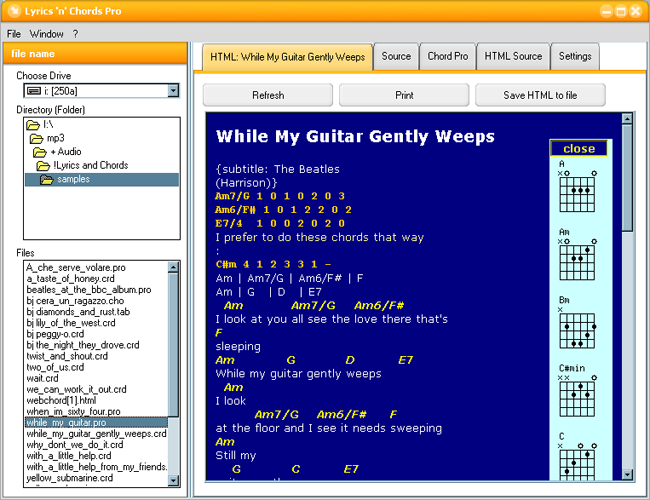This screenshot has width=650, height=500.
Task: Open the ? help menu
Action: pyautogui.click(x=75, y=34)
